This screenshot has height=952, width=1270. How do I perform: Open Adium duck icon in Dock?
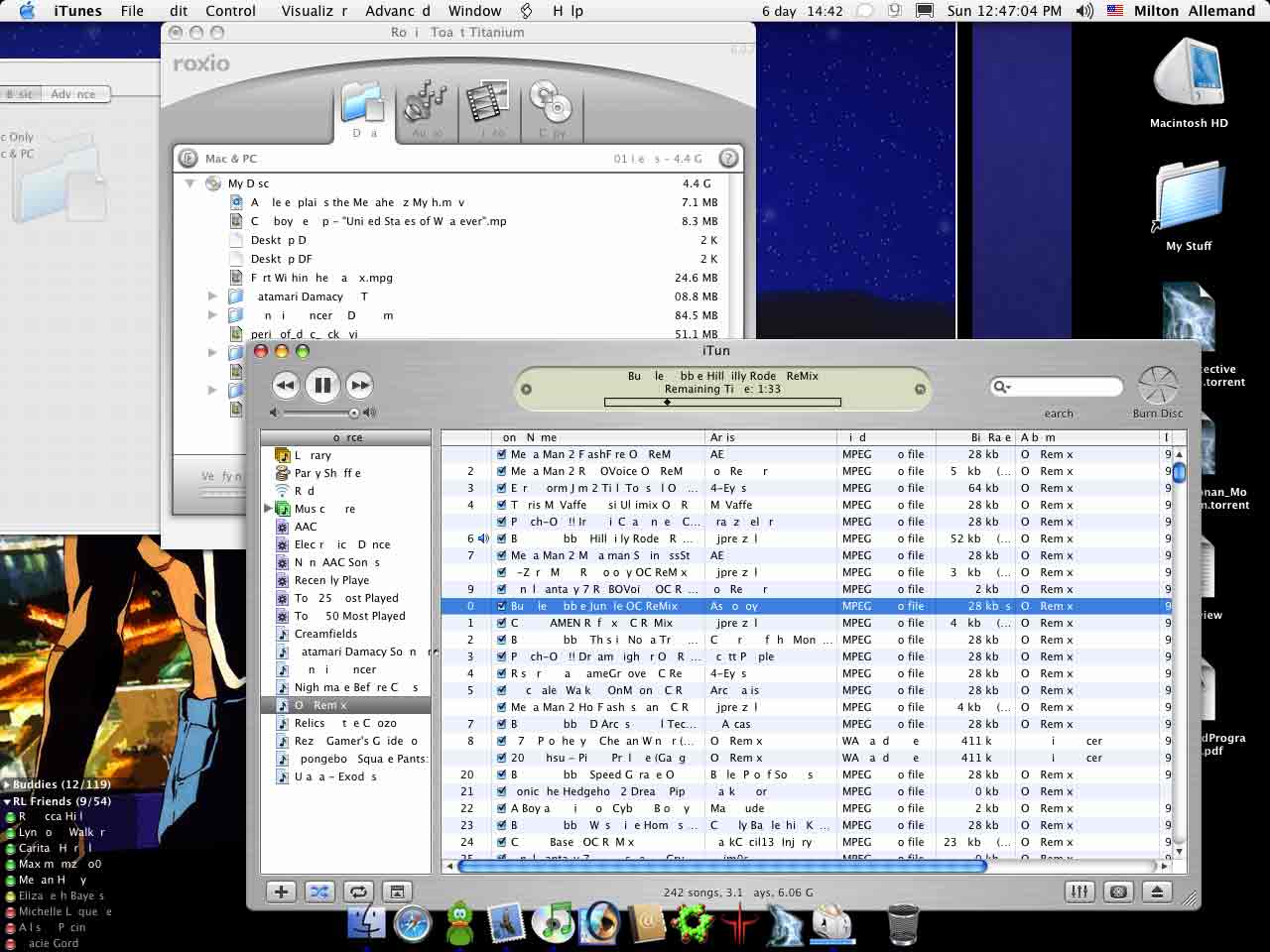[x=459, y=923]
